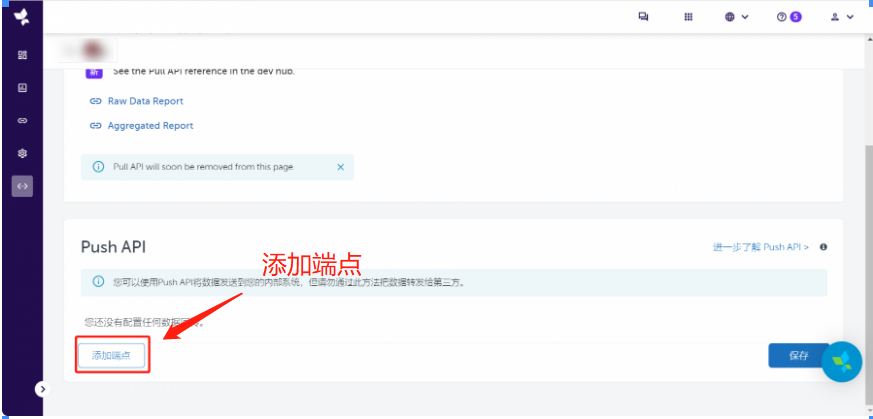The height and width of the screenshot is (419, 873).
Task: Click the link icon beside Aggregated Report
Action: 95,126
